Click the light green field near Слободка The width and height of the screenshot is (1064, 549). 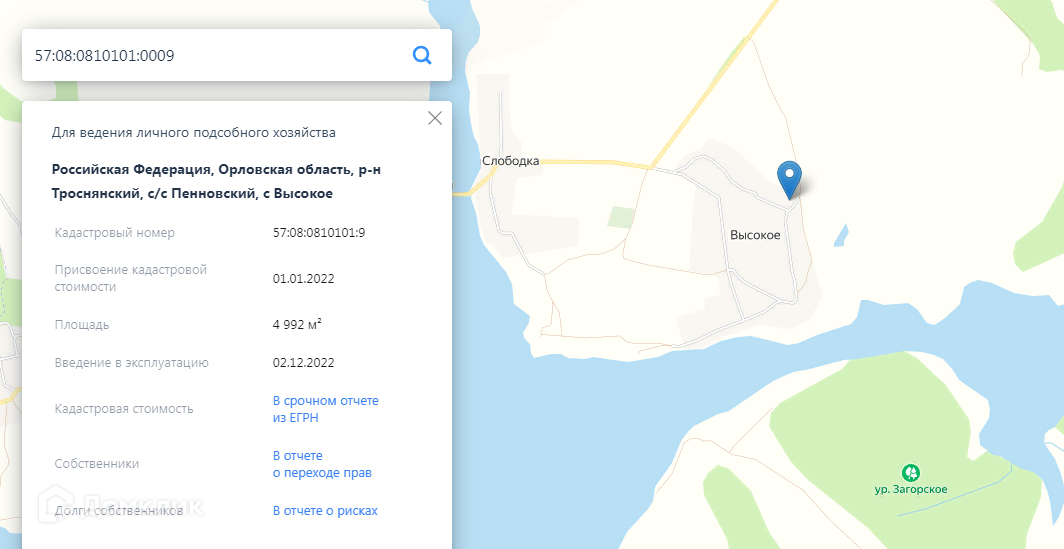[622, 216]
